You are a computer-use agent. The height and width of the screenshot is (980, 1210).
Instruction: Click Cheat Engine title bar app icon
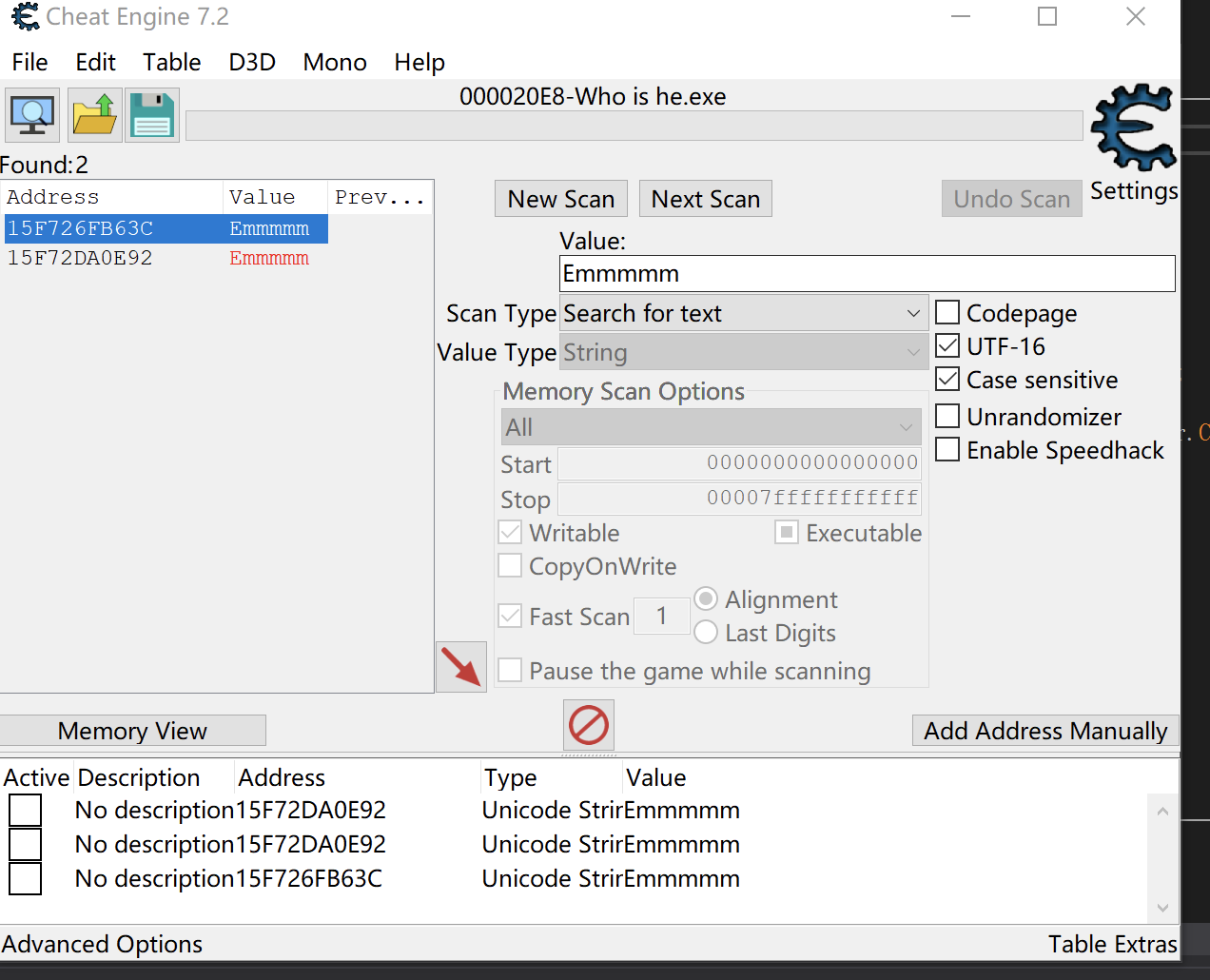(26, 16)
